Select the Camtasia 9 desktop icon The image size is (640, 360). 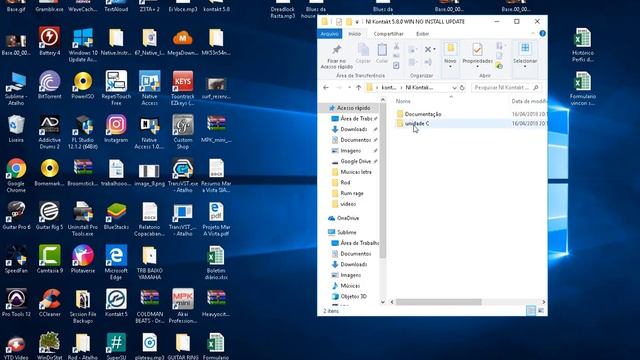tap(49, 259)
